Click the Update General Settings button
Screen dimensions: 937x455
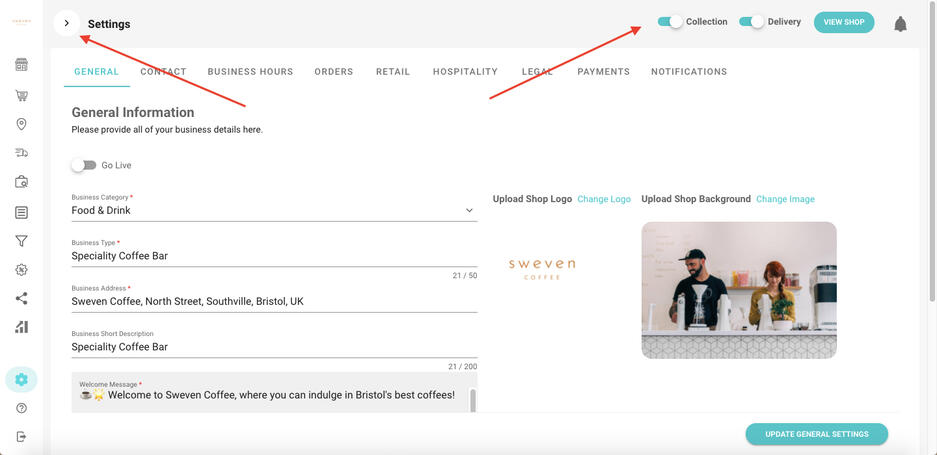pos(816,434)
